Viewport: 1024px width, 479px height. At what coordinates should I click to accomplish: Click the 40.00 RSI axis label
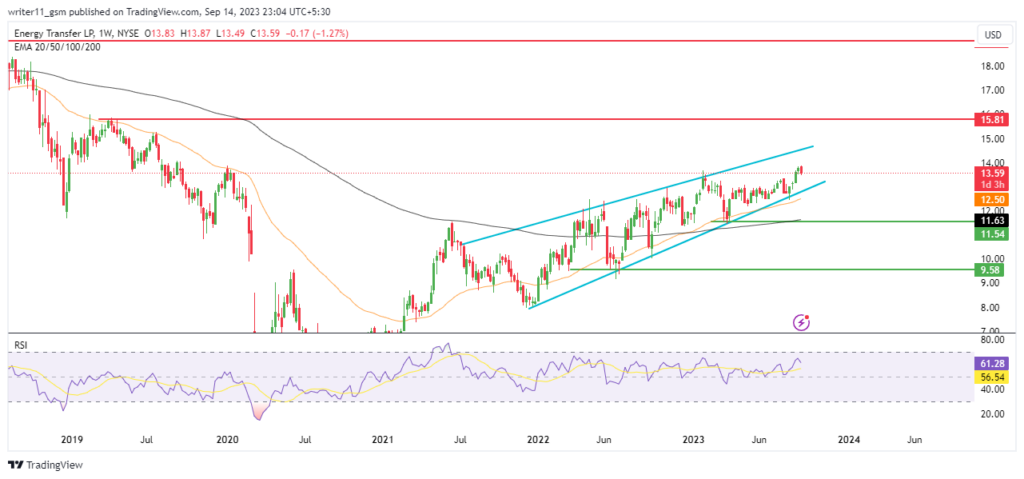tap(991, 389)
